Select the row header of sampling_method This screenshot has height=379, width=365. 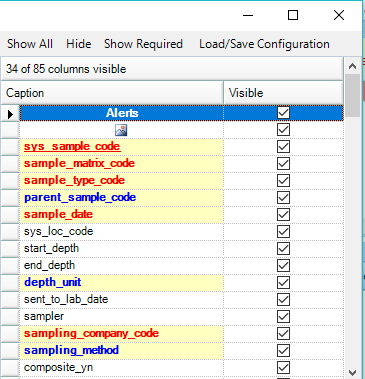[10, 351]
